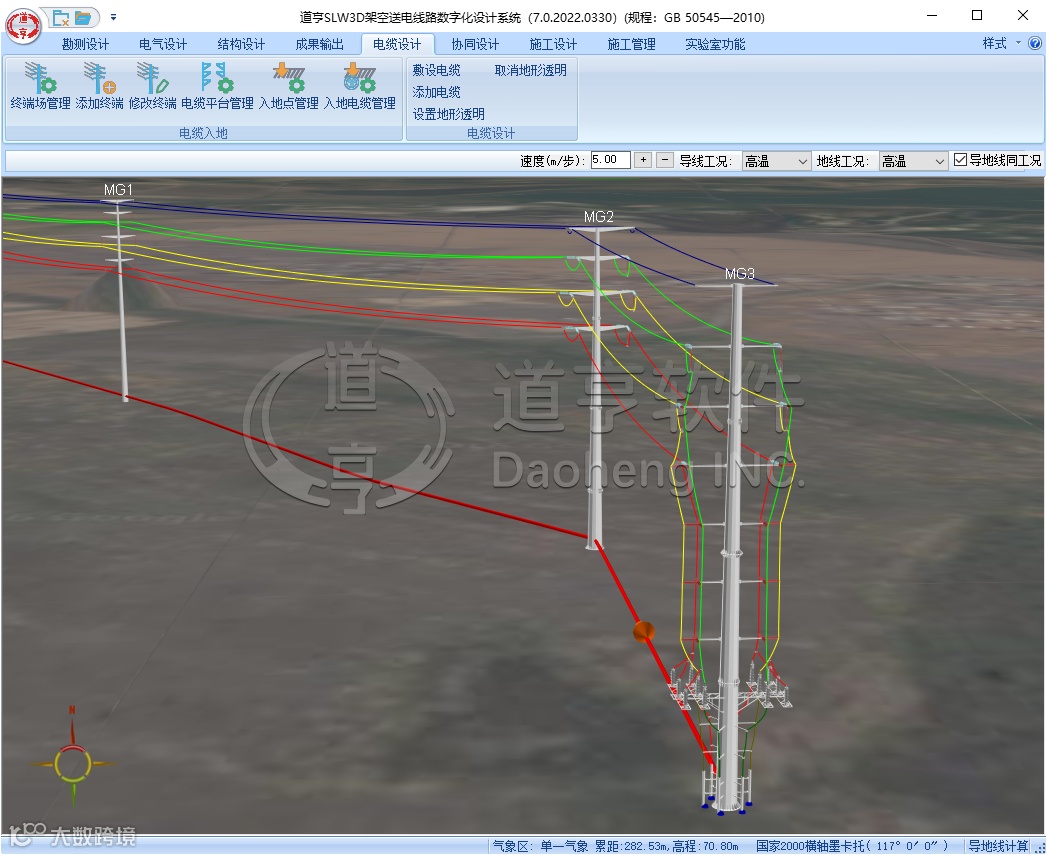The image size is (1047, 855).
Task: Expand the quick access toolbar customize arrow
Action: tap(114, 17)
